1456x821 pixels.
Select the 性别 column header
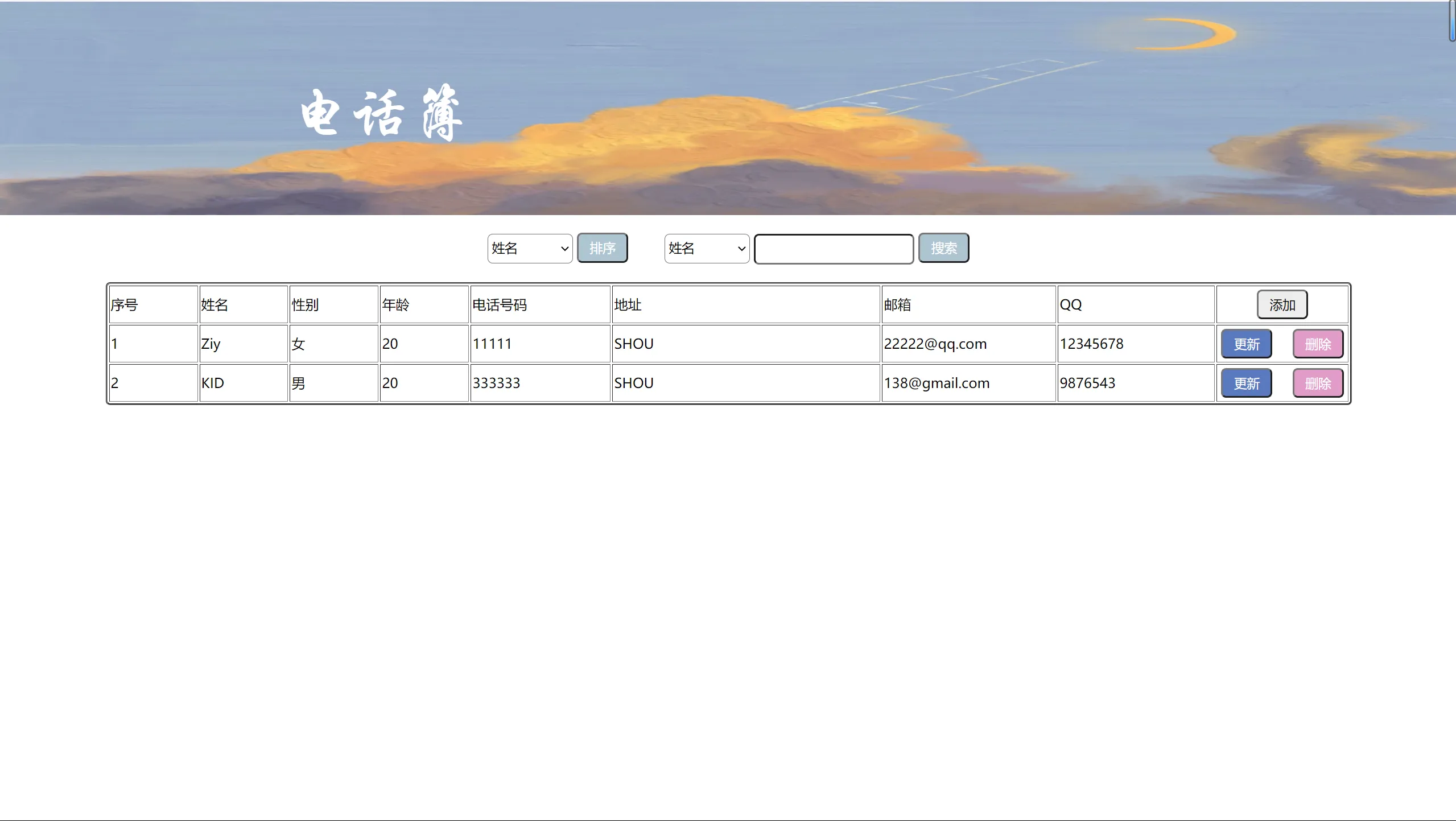334,304
